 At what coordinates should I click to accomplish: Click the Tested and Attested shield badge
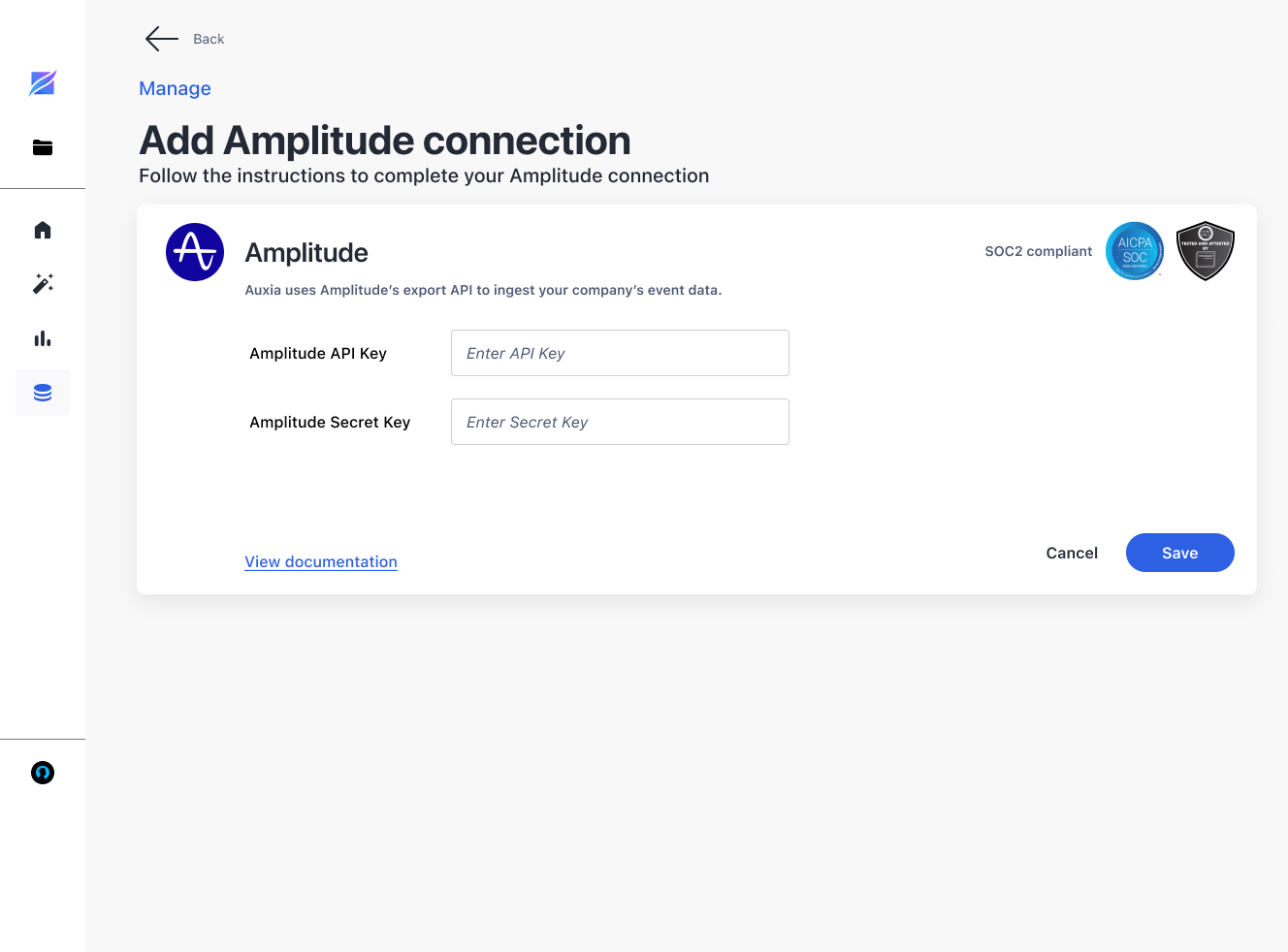(x=1205, y=250)
